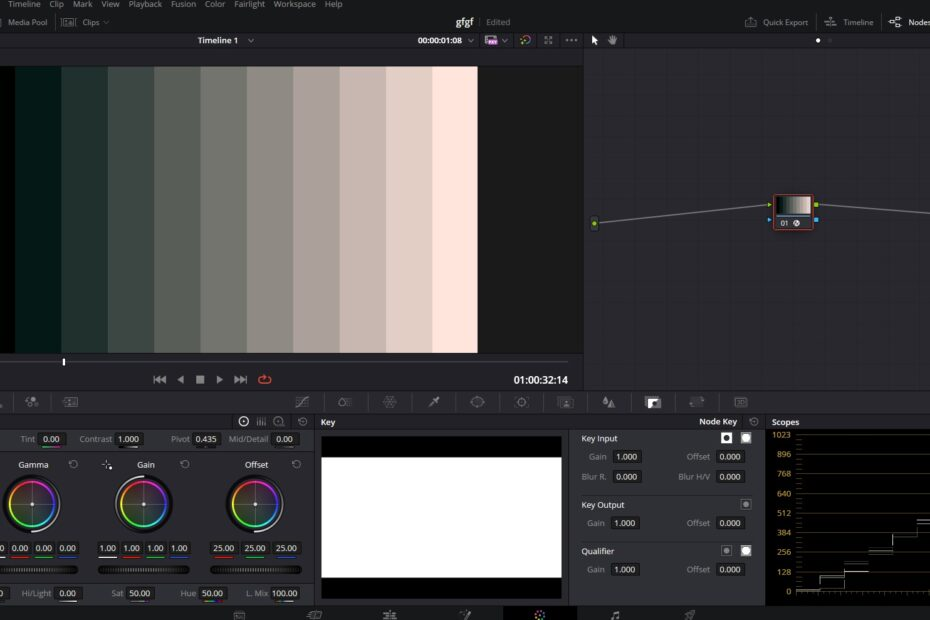
Task: Select the Qualifier eyedropper palette
Action: (x=433, y=402)
